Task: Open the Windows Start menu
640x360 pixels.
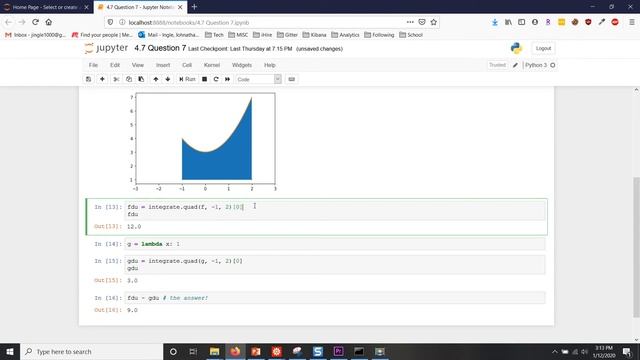Action: (10, 351)
